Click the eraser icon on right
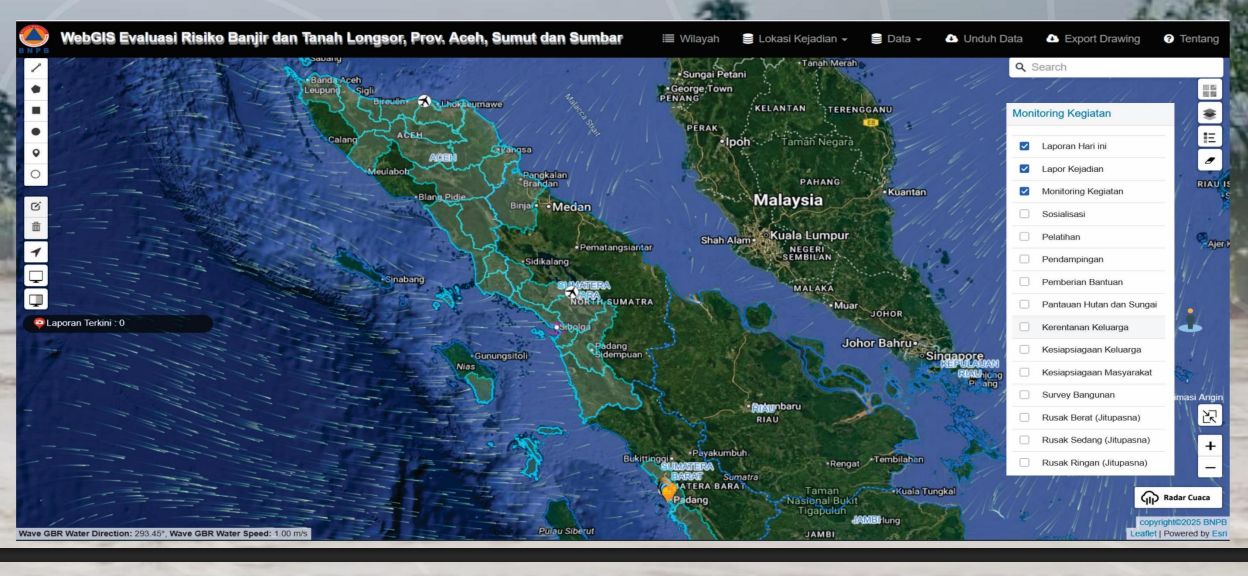The image size is (1248, 576). pyautogui.click(x=1210, y=159)
